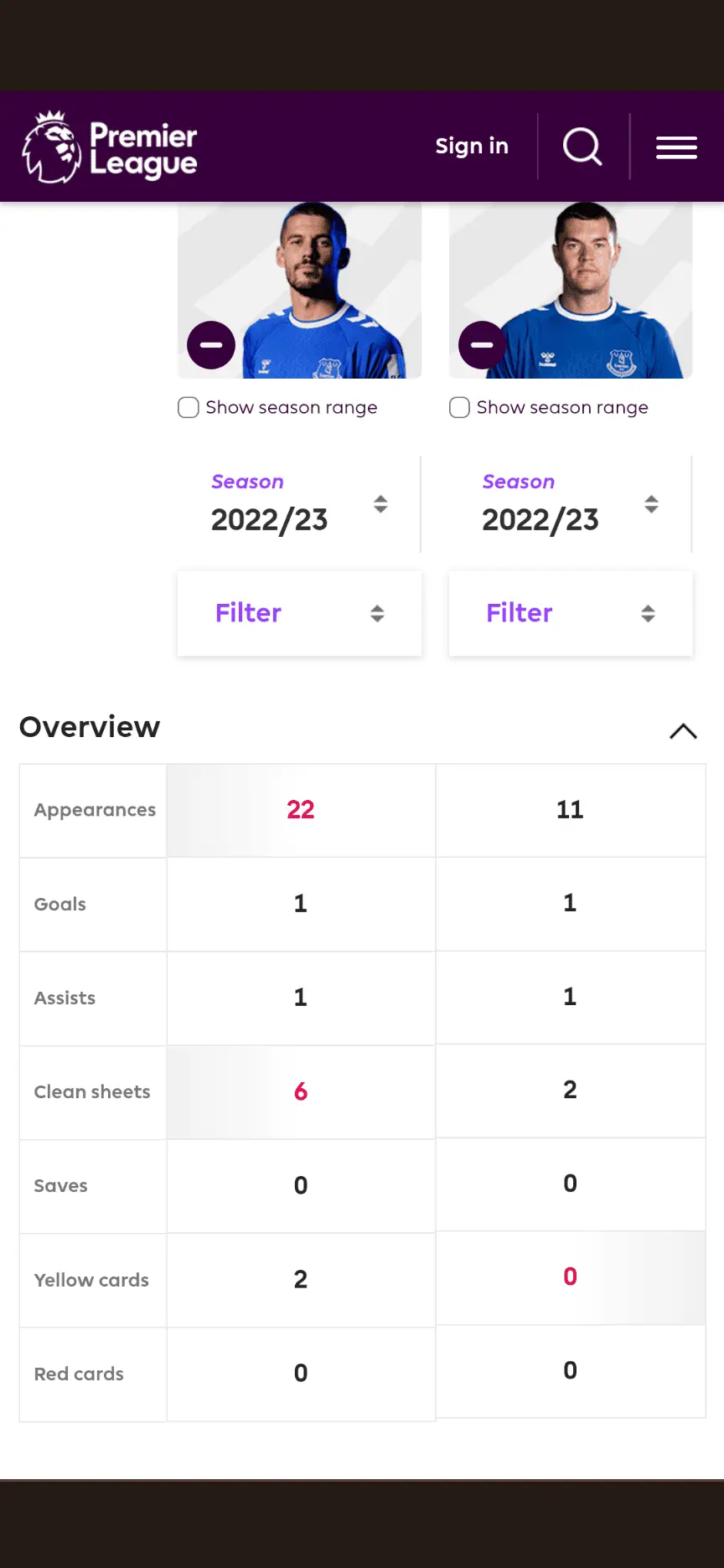Viewport: 724px width, 1568px height.
Task: Click the Sign in link
Action: click(x=472, y=147)
